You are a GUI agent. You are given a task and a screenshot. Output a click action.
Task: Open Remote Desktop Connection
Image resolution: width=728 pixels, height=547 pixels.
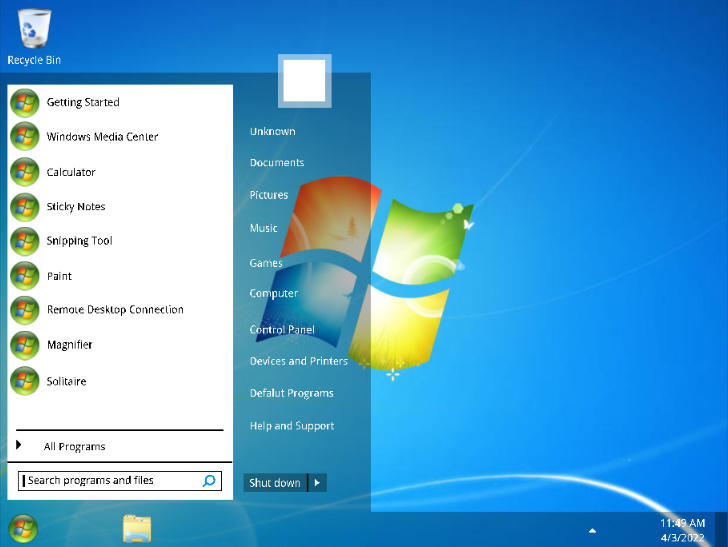(x=115, y=310)
